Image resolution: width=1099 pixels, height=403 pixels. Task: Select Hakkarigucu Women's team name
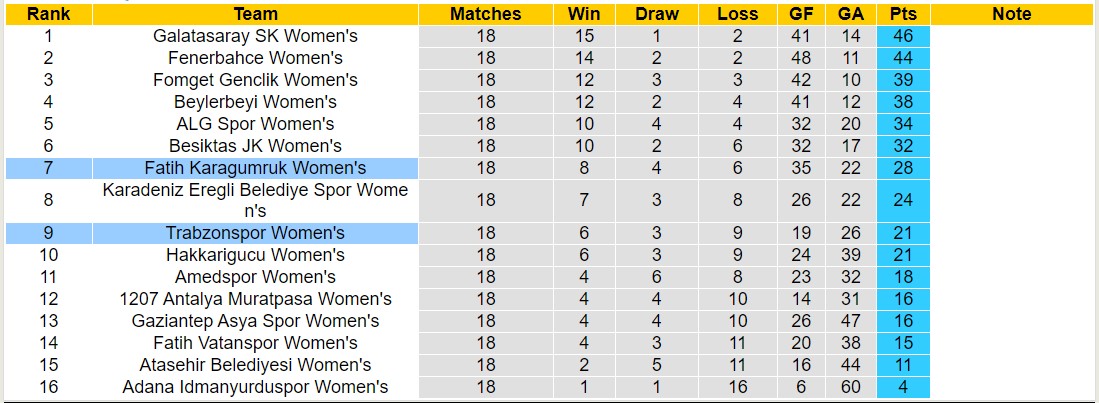(255, 255)
